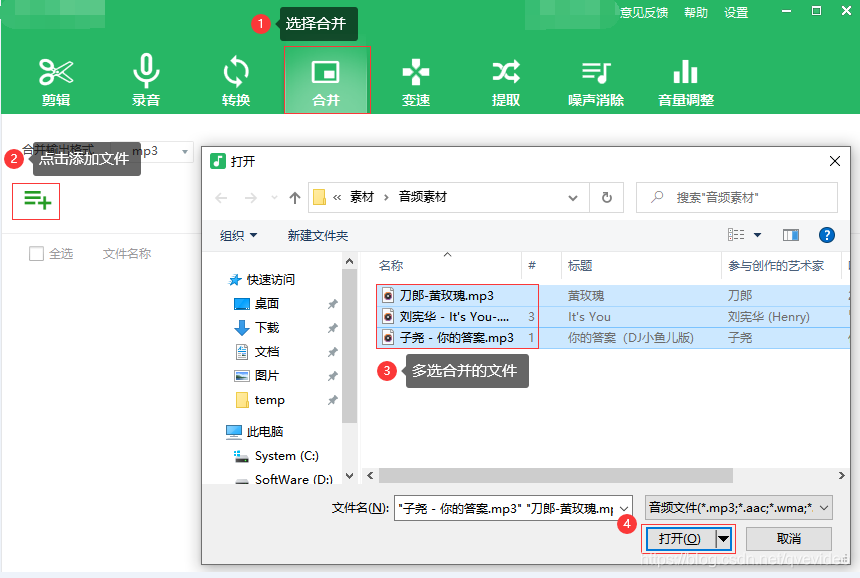The height and width of the screenshot is (578, 860).
Task: Sort files by # track column
Action: tap(531, 265)
